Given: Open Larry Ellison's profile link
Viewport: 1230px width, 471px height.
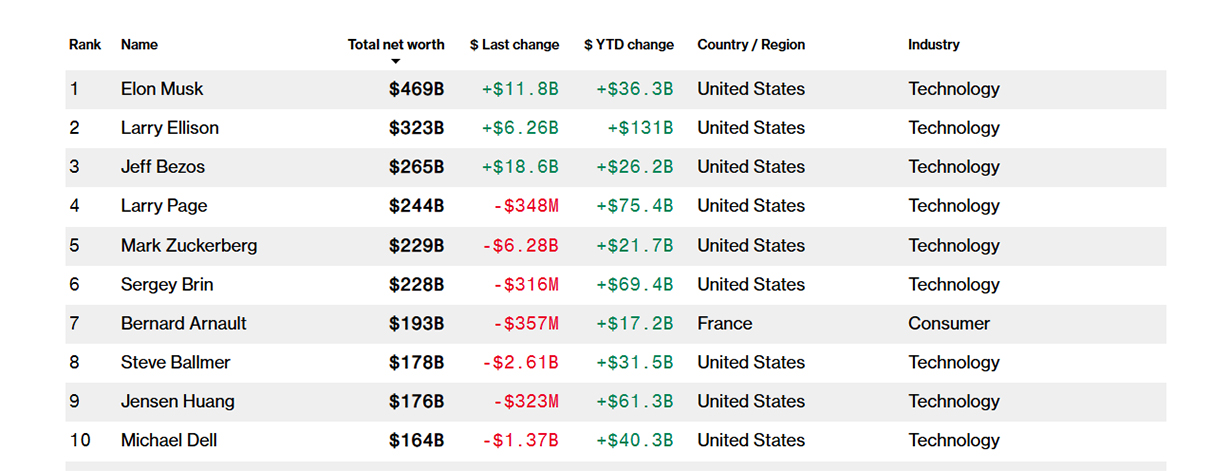Looking at the screenshot, I should tap(170, 128).
